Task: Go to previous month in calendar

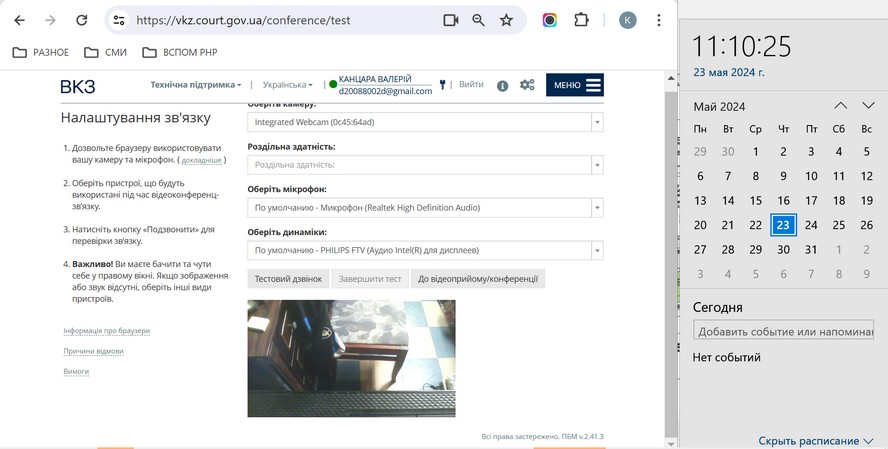Action: point(840,106)
